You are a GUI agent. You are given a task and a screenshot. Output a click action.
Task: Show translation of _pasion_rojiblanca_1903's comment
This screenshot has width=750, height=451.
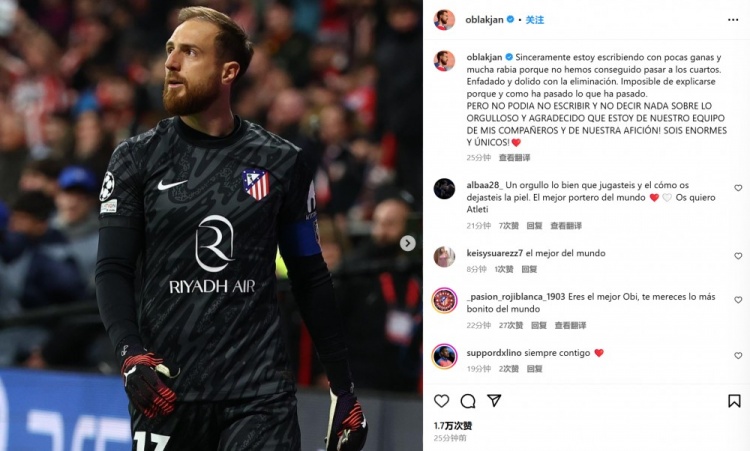(x=570, y=325)
